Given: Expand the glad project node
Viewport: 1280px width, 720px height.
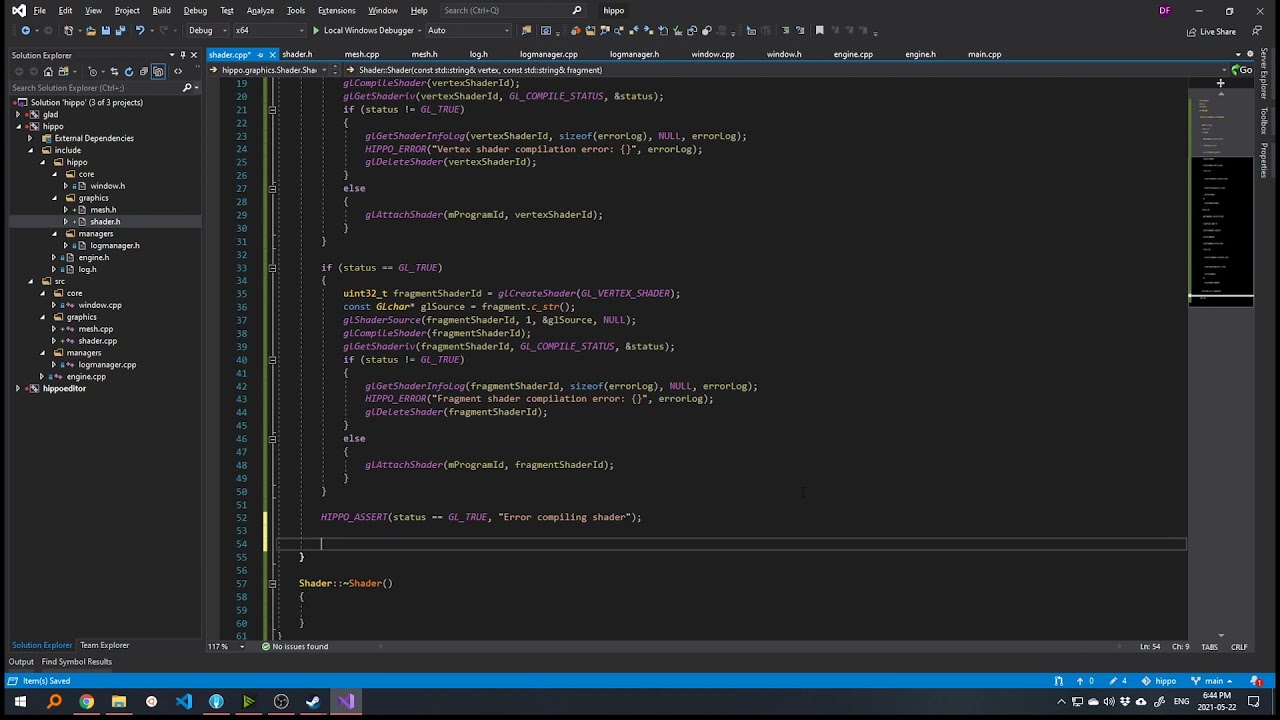Looking at the screenshot, I should [18, 114].
